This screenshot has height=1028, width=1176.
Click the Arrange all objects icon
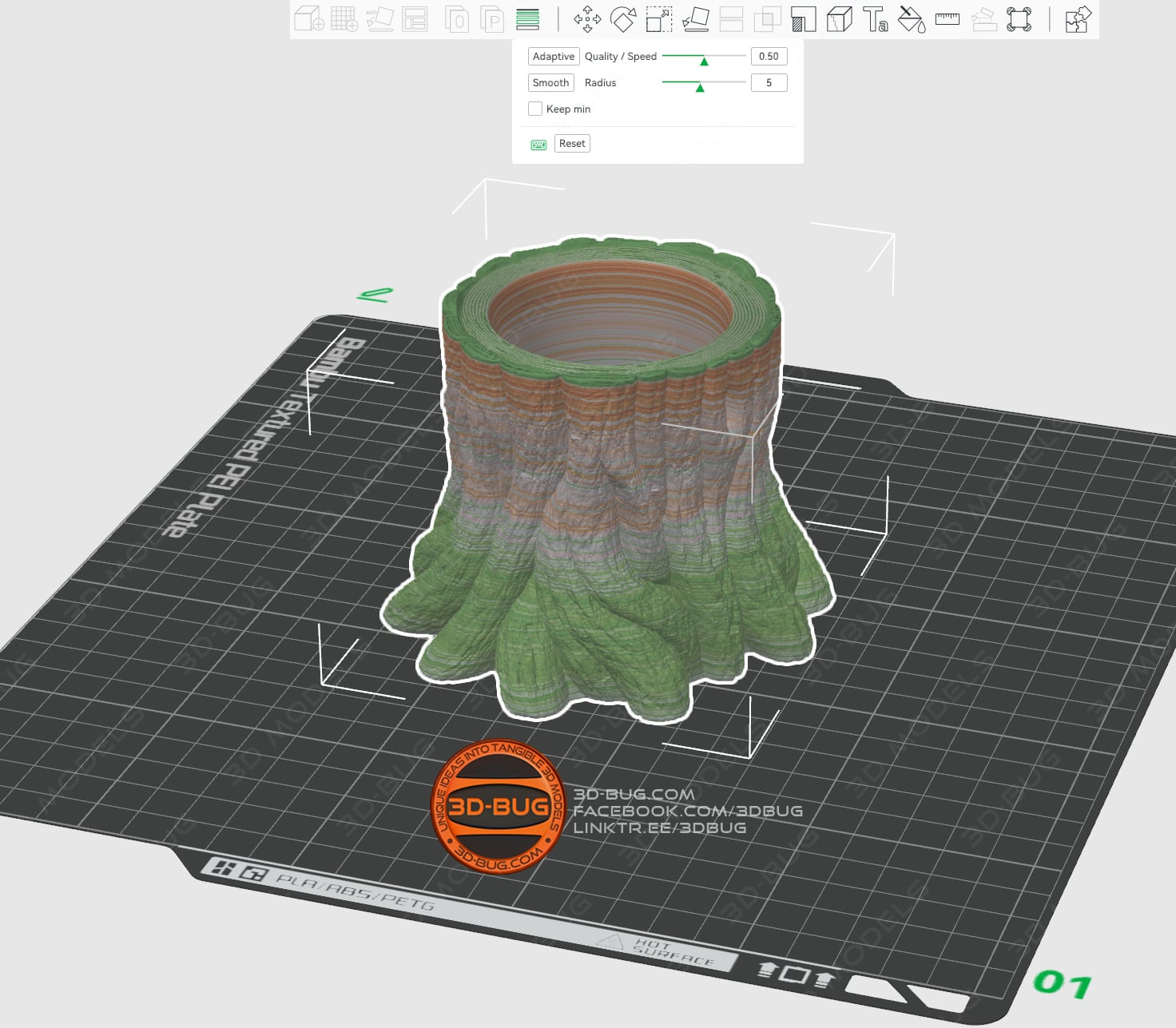click(x=415, y=19)
